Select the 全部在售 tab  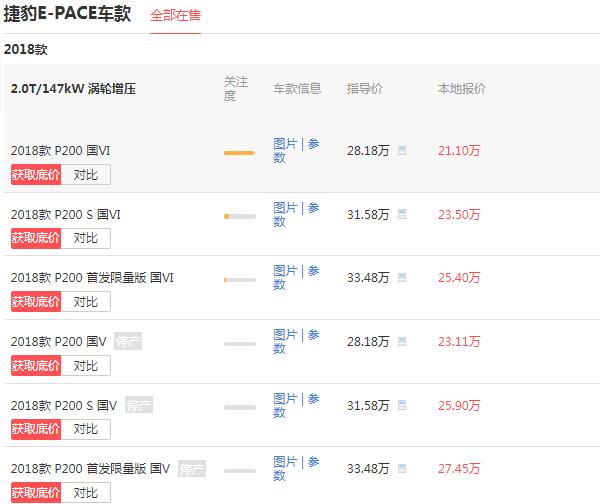175,16
